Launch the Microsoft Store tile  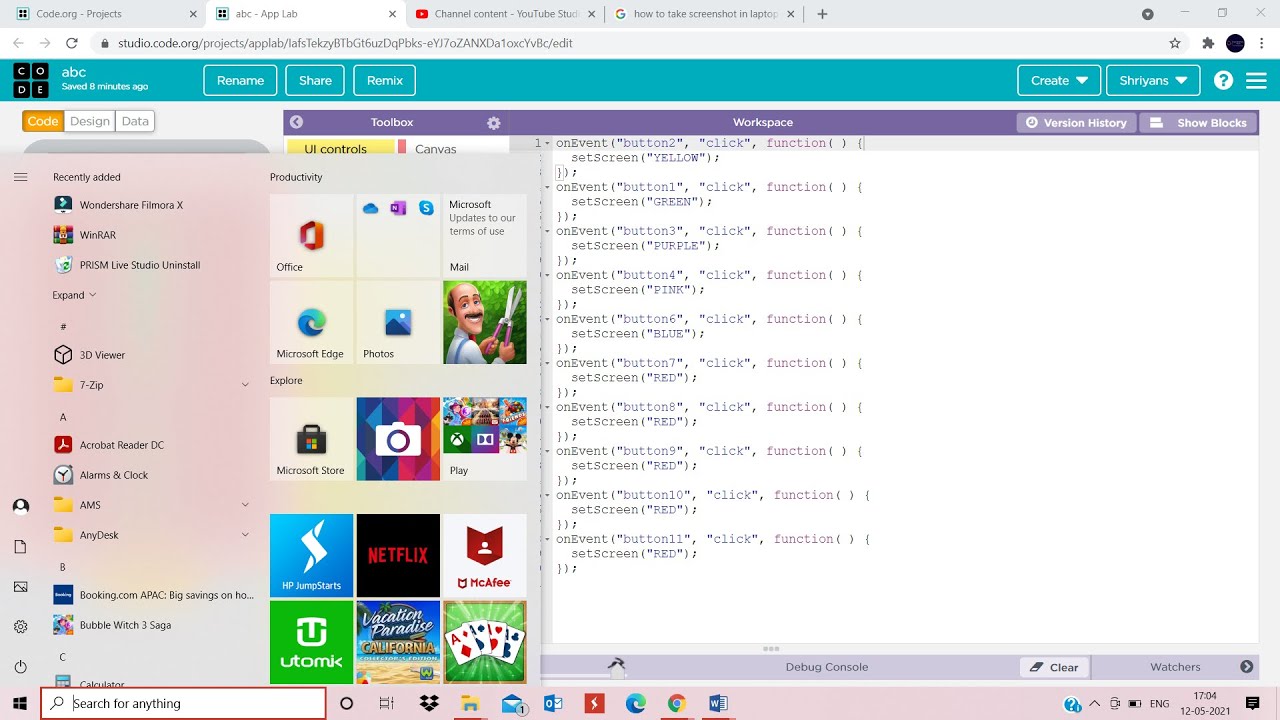pos(311,439)
